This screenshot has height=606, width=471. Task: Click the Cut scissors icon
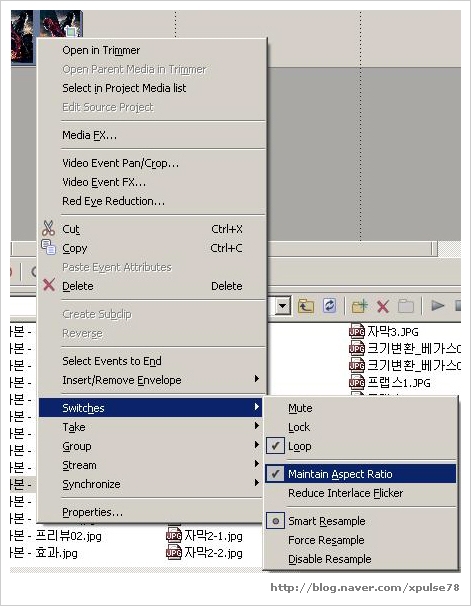(48, 228)
